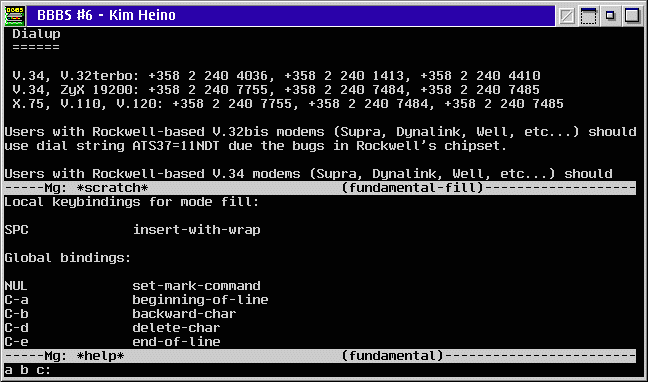Screen dimensions: 648x382
Task: Minimize the window using the small-square button
Action: [x=610, y=16]
